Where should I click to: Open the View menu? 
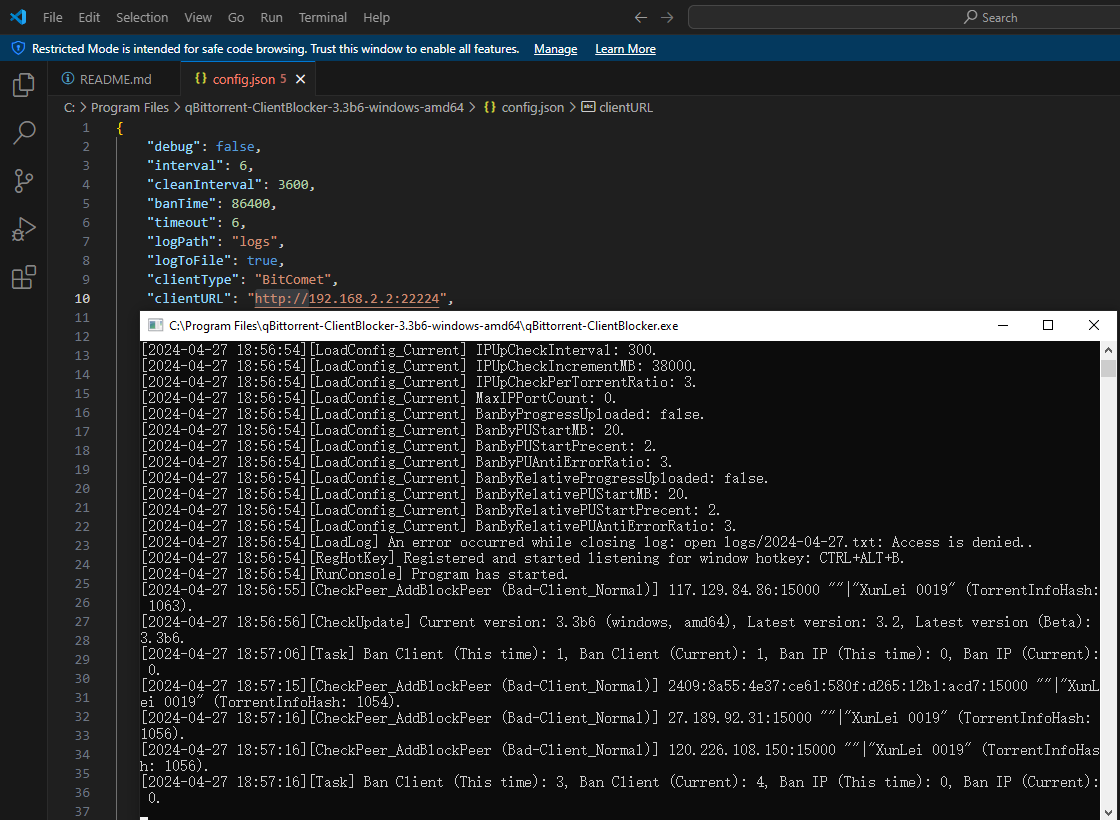tap(198, 17)
